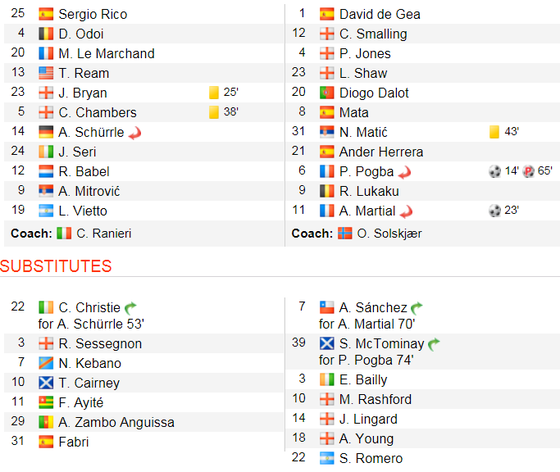Screen dimensions: 560x472
Task: Click the yellow card icon beside C. Chambers
Action: 214,112
